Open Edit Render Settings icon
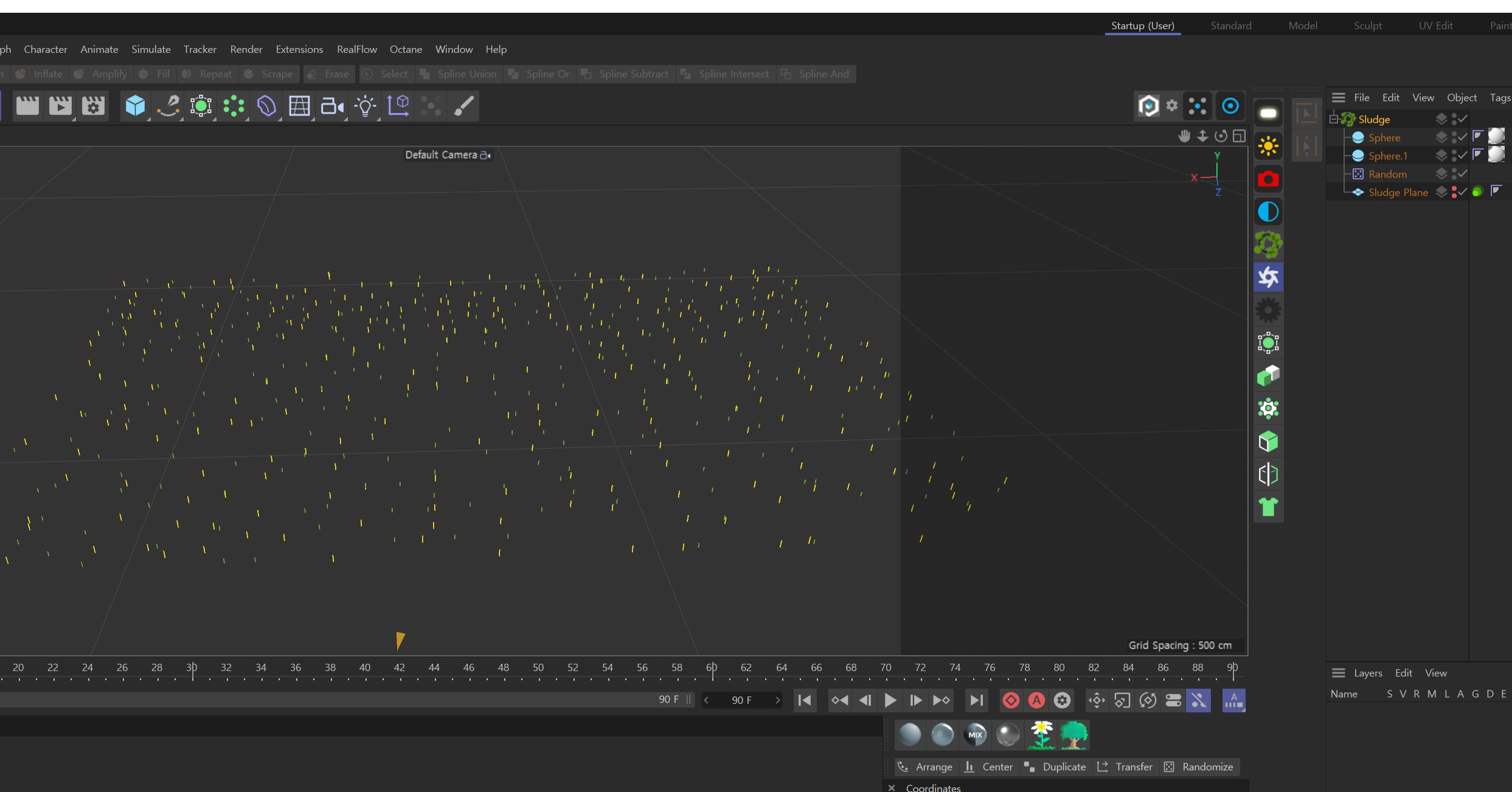This screenshot has height=792, width=1512. click(93, 106)
